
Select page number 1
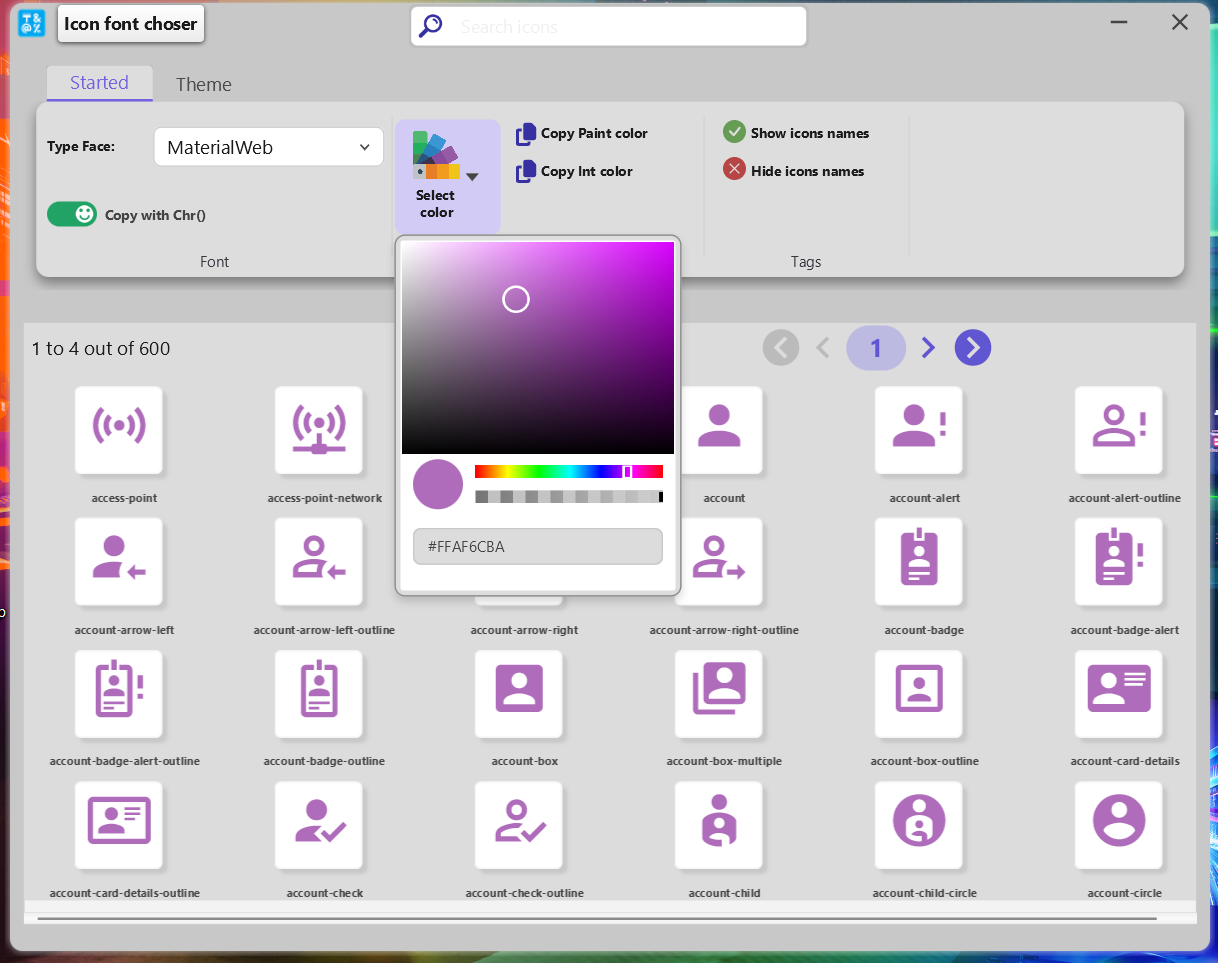[876, 348]
